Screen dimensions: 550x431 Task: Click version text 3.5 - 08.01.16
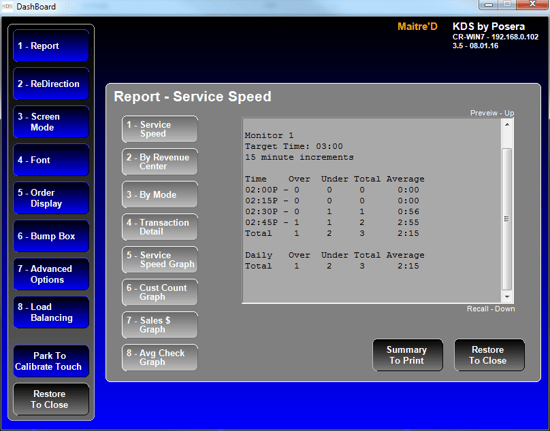[x=475, y=46]
